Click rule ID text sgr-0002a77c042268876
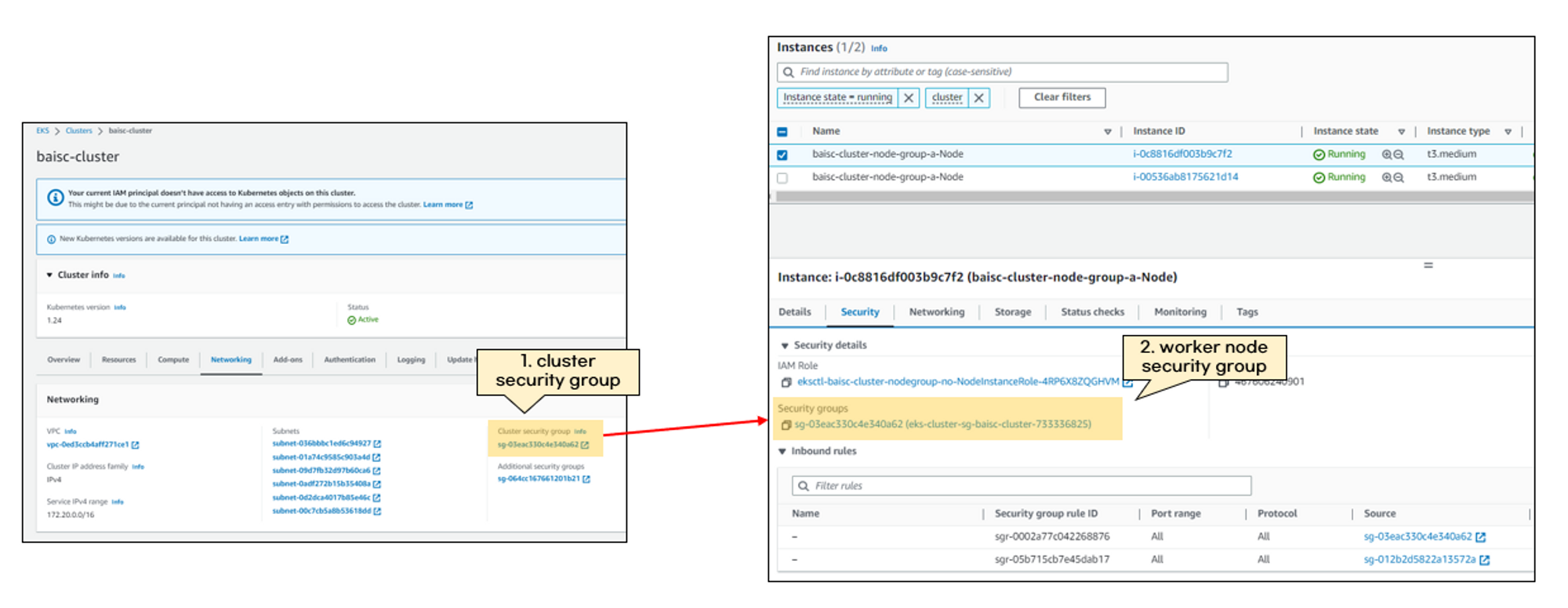The height and width of the screenshot is (608, 1568). [1052, 537]
